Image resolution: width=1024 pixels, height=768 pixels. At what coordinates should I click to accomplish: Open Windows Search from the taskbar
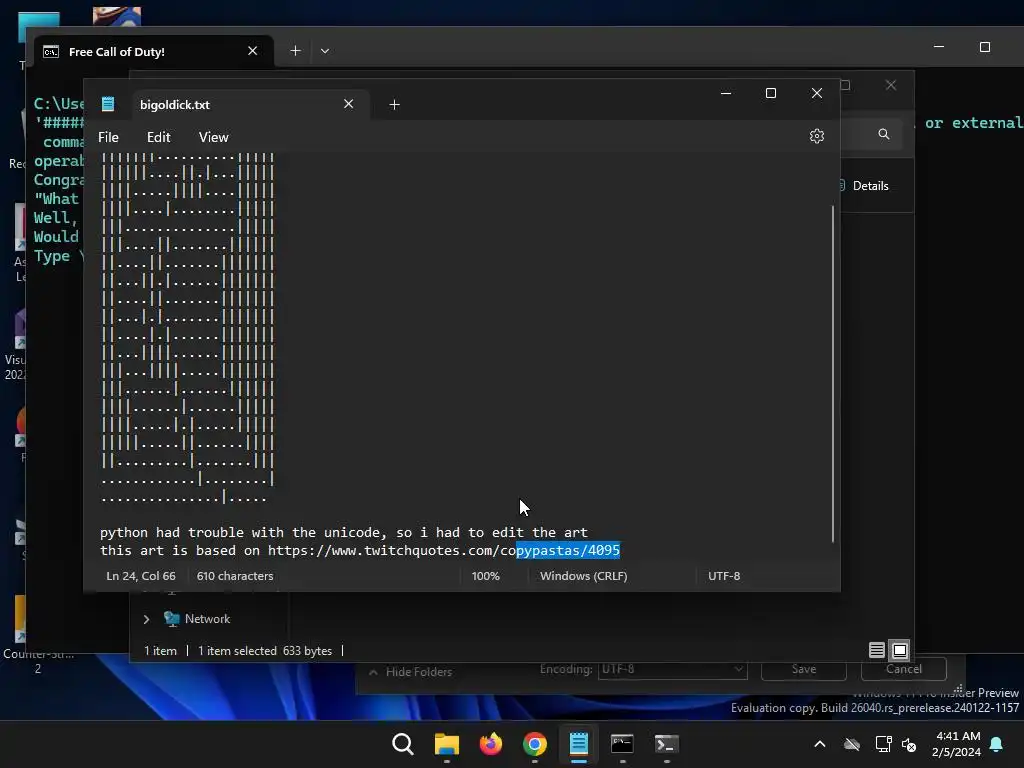coord(402,744)
